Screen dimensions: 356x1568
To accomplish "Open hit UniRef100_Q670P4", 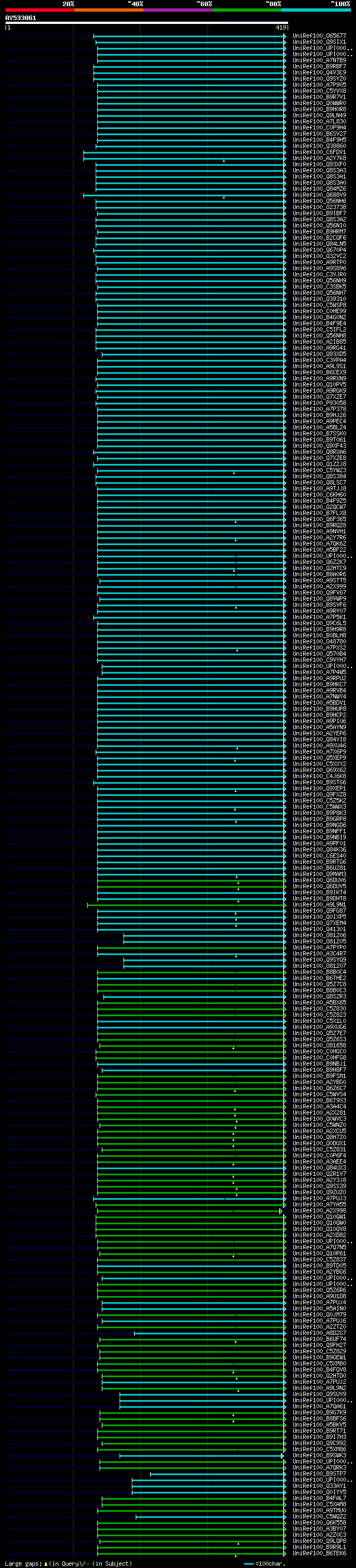I will [x=319, y=250].
